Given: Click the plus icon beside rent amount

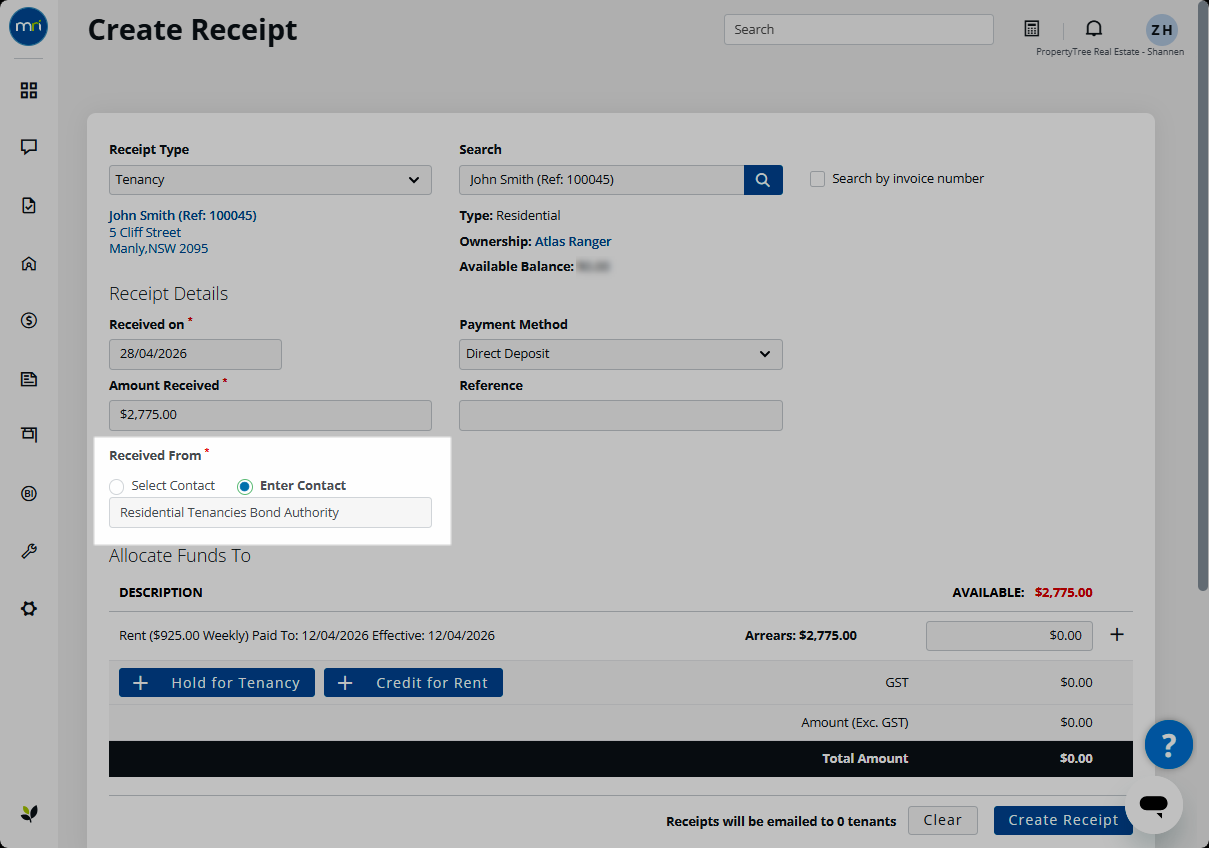Looking at the screenshot, I should pyautogui.click(x=1118, y=635).
